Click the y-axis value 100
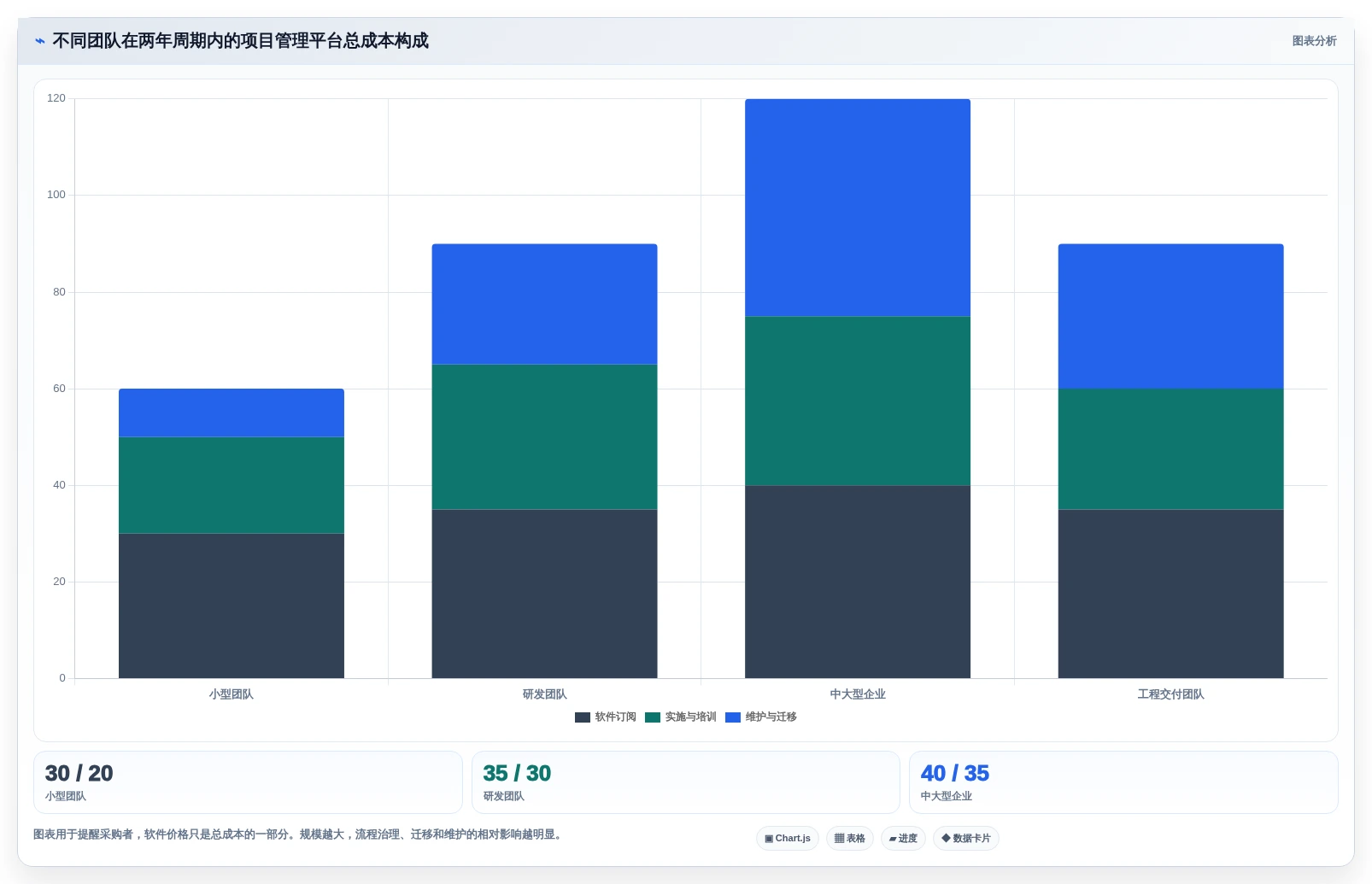The image size is (1372, 884). (56, 195)
